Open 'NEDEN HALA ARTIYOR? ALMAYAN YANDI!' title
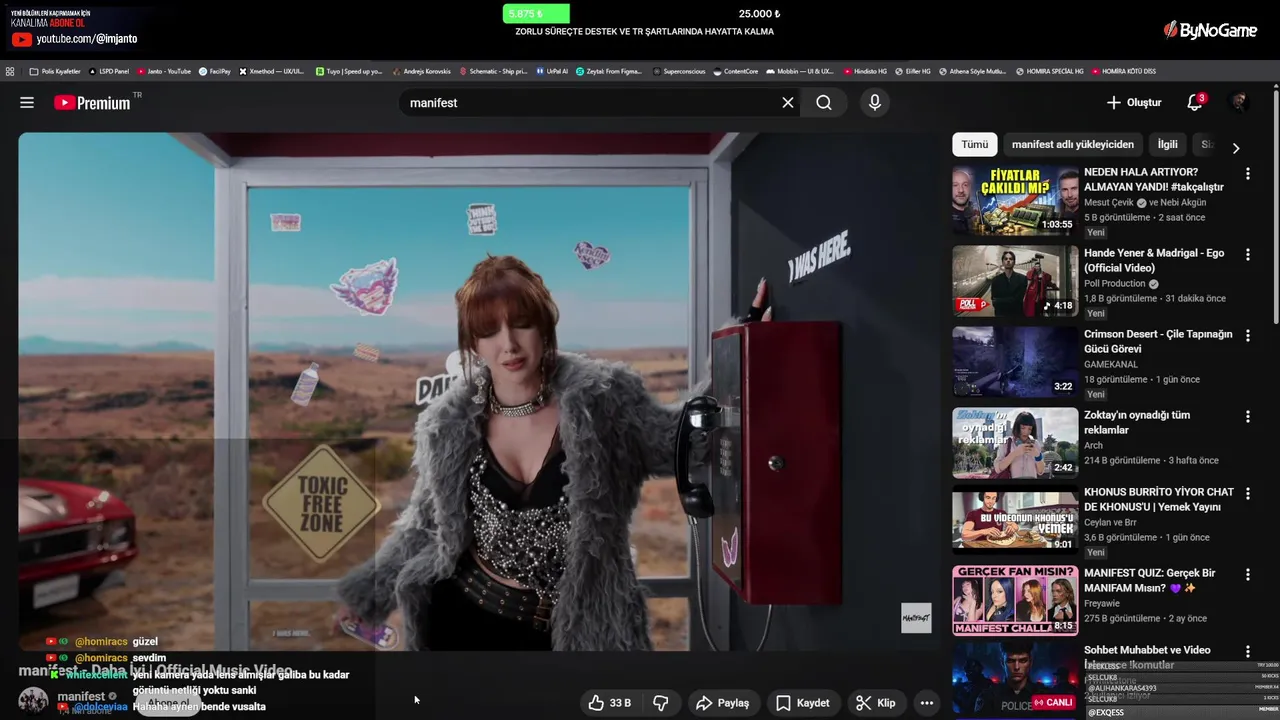Screen dimensions: 1280x720 click(x=1154, y=179)
